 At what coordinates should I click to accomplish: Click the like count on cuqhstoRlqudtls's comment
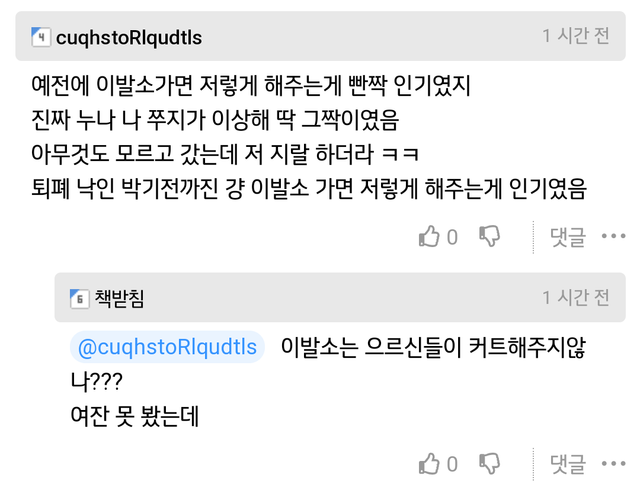pyautogui.click(x=452, y=237)
